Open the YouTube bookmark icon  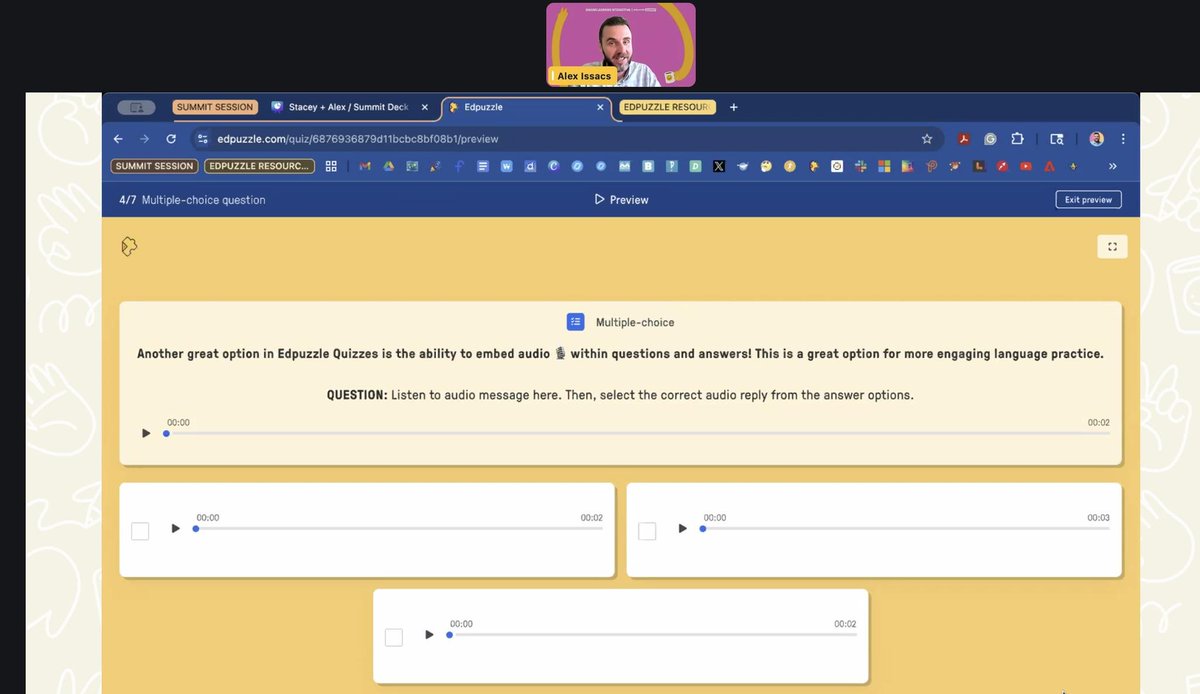pyautogui.click(x=1025, y=166)
